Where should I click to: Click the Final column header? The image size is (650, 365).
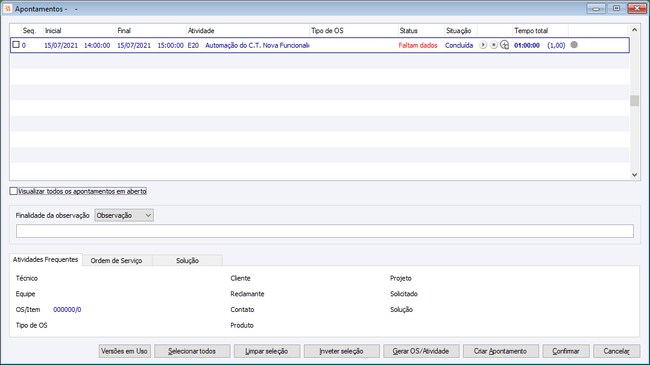click(x=151, y=31)
